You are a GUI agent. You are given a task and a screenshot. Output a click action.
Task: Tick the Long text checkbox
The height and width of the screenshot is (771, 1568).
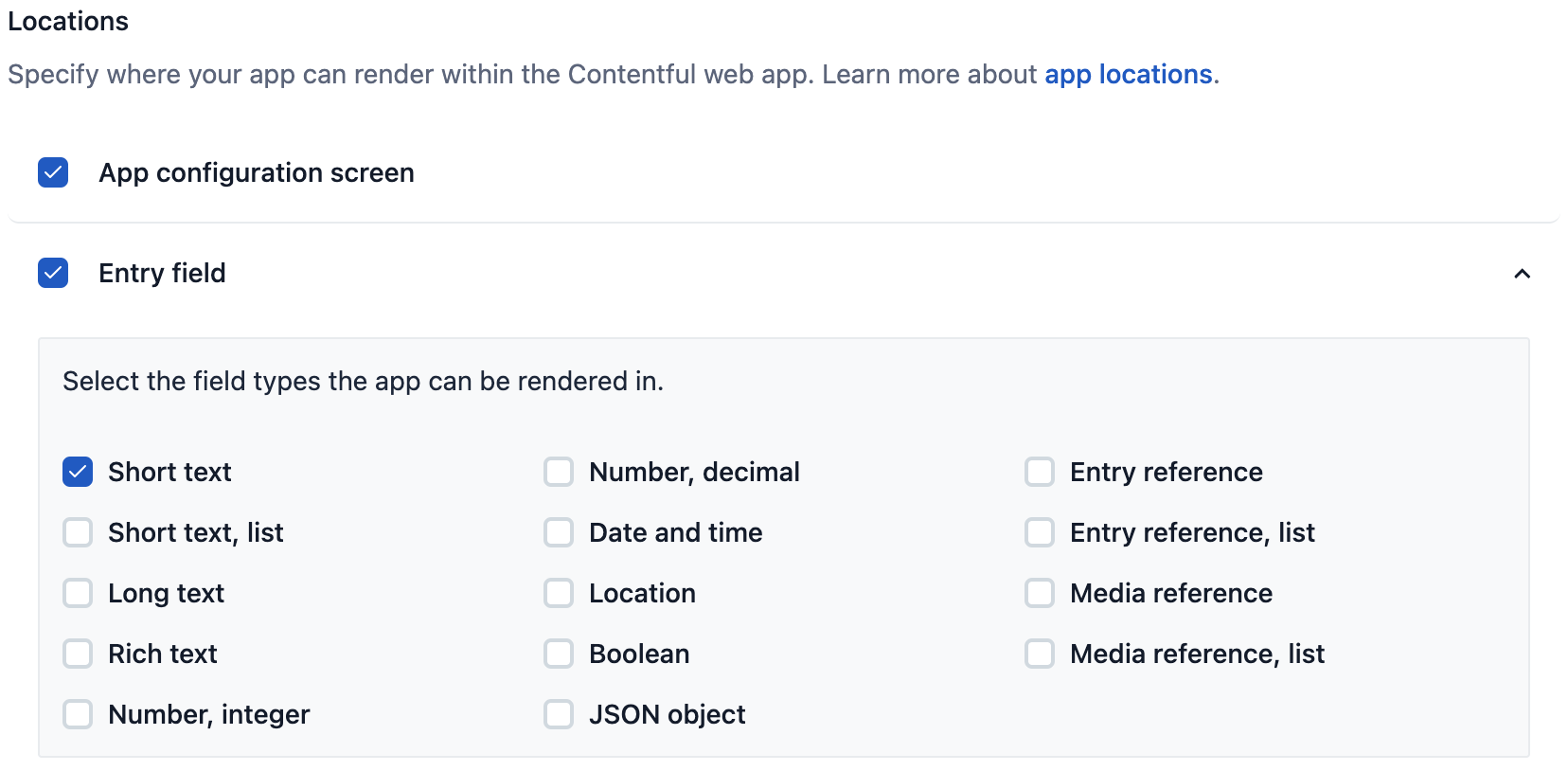point(78,593)
